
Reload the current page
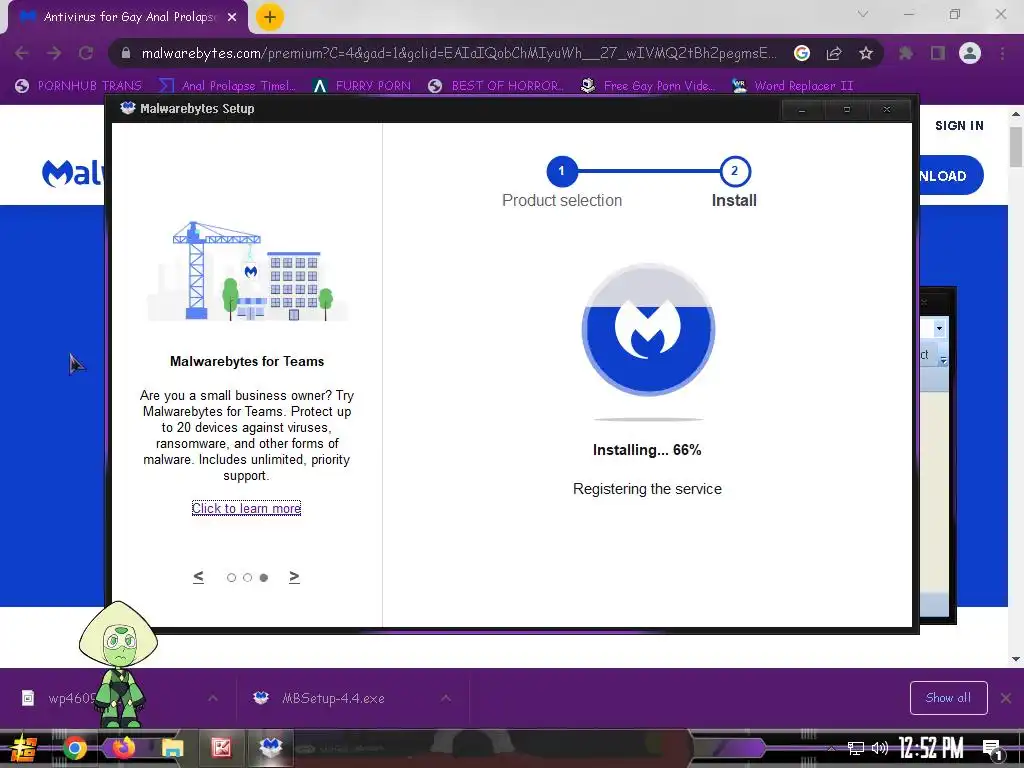coord(86,53)
